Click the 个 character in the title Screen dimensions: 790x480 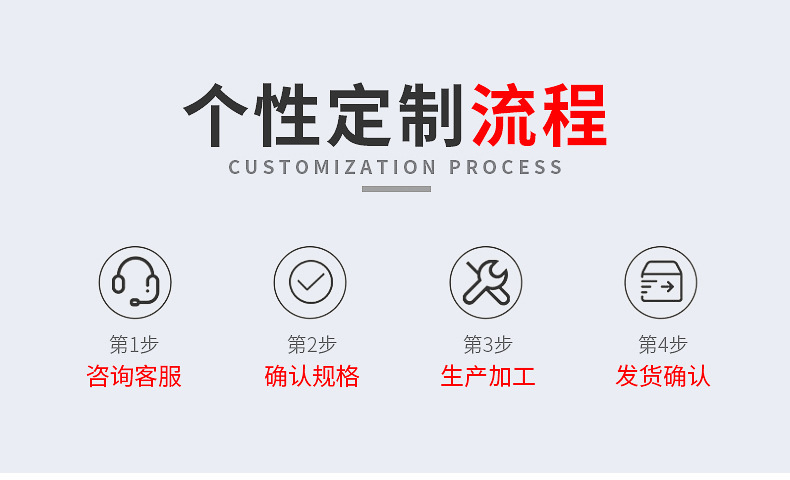[x=216, y=115]
